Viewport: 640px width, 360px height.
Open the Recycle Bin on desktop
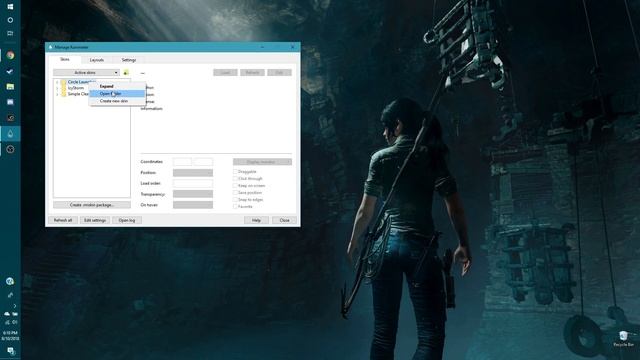pos(623,339)
